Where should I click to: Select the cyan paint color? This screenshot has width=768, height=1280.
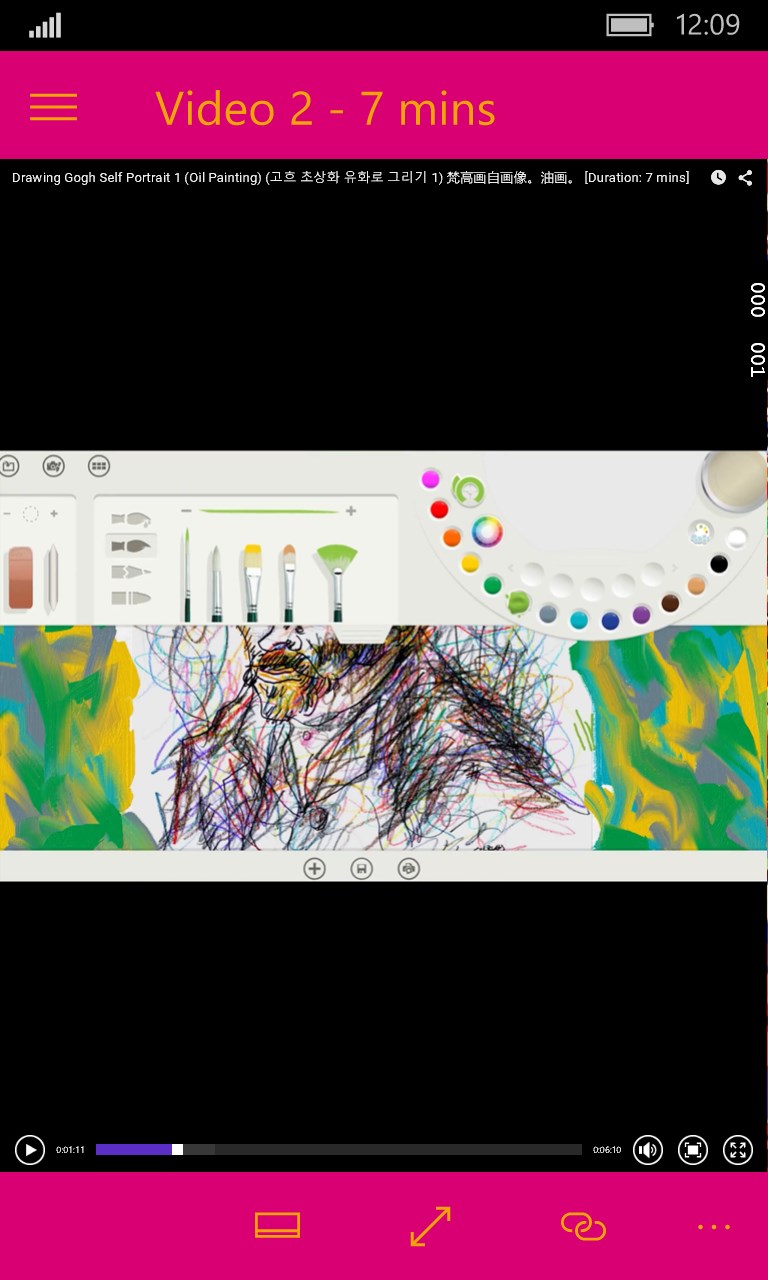(579, 620)
